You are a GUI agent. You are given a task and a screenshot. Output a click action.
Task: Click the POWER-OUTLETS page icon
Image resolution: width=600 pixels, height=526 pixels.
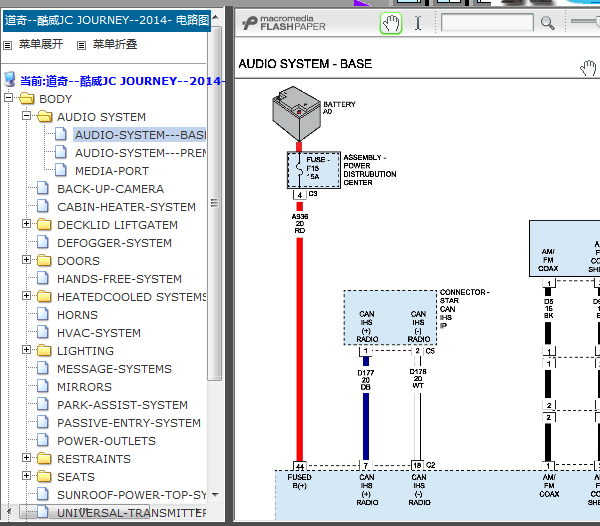(43, 440)
